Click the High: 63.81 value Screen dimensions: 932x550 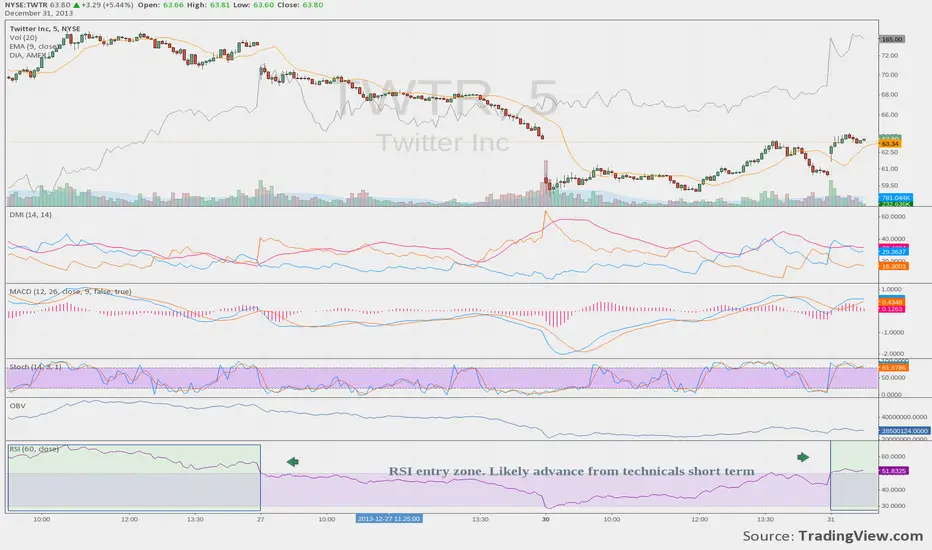[208, 5]
